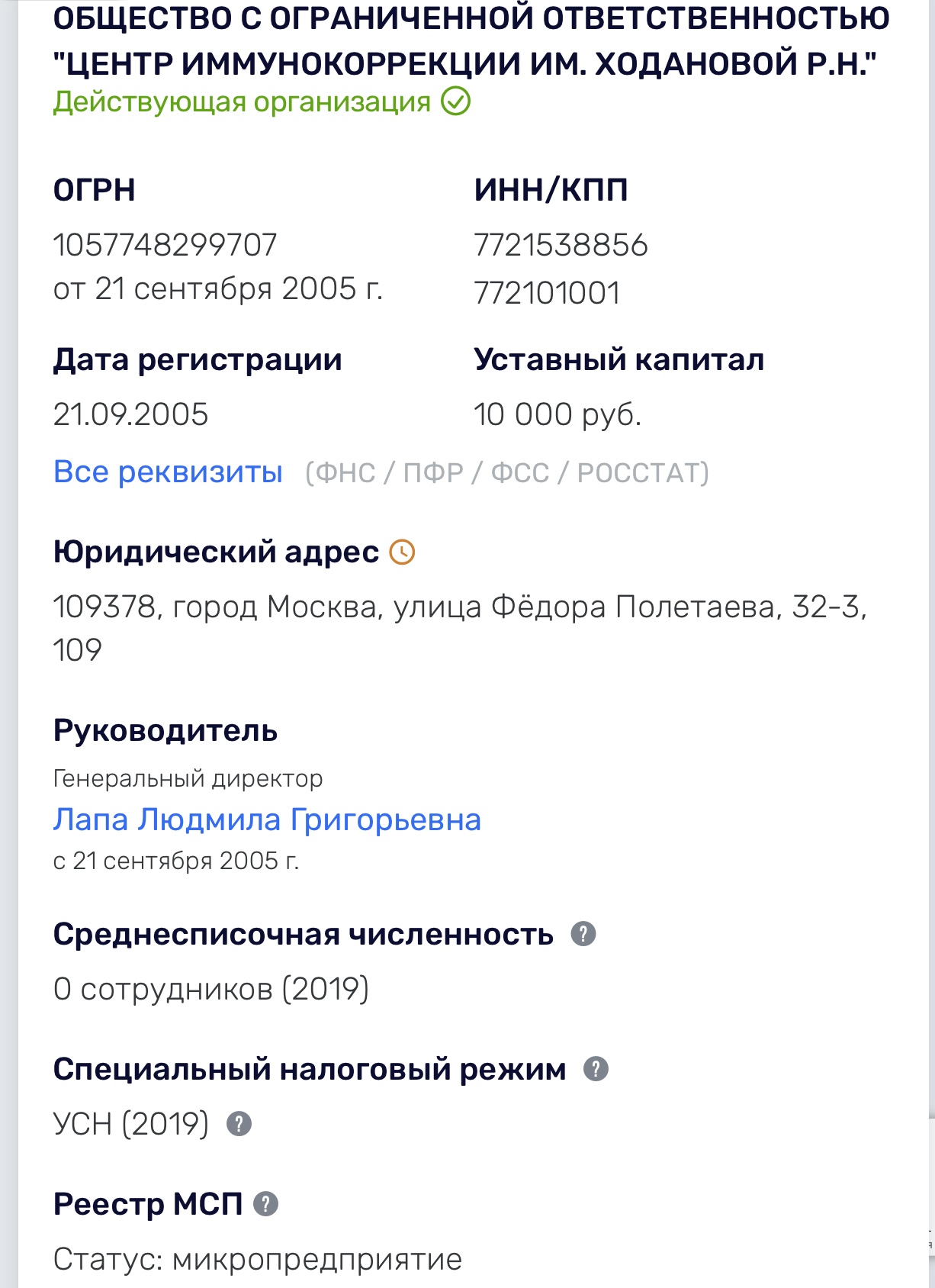Image resolution: width=935 pixels, height=1288 pixels.
Task: Click the help icon beside Реестр МСП
Action: 265,1204
